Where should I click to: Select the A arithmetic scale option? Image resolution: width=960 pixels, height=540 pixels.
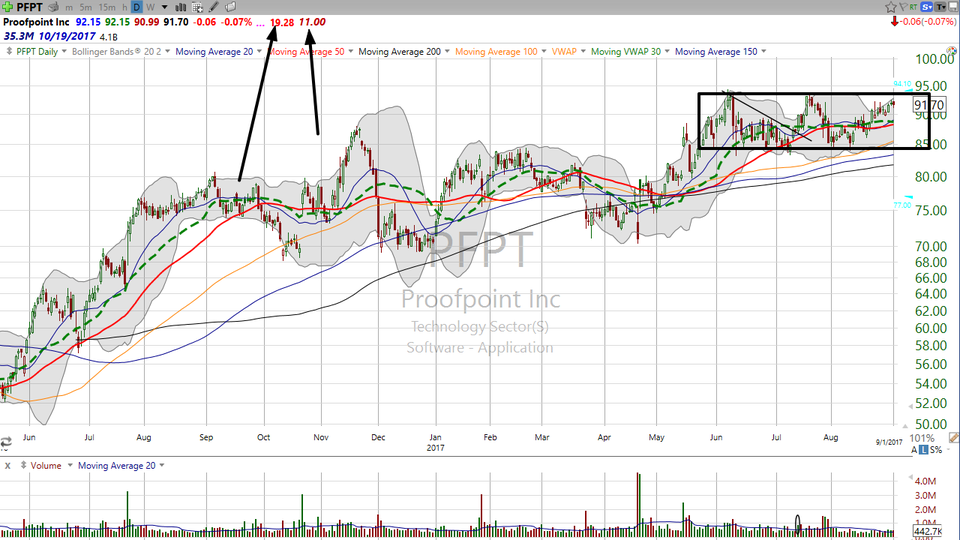(x=915, y=450)
